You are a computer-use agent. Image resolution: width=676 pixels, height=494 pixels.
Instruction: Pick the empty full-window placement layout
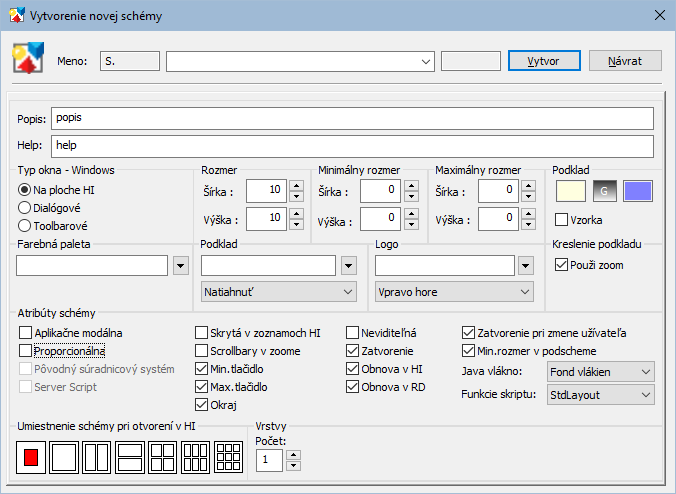64,457
